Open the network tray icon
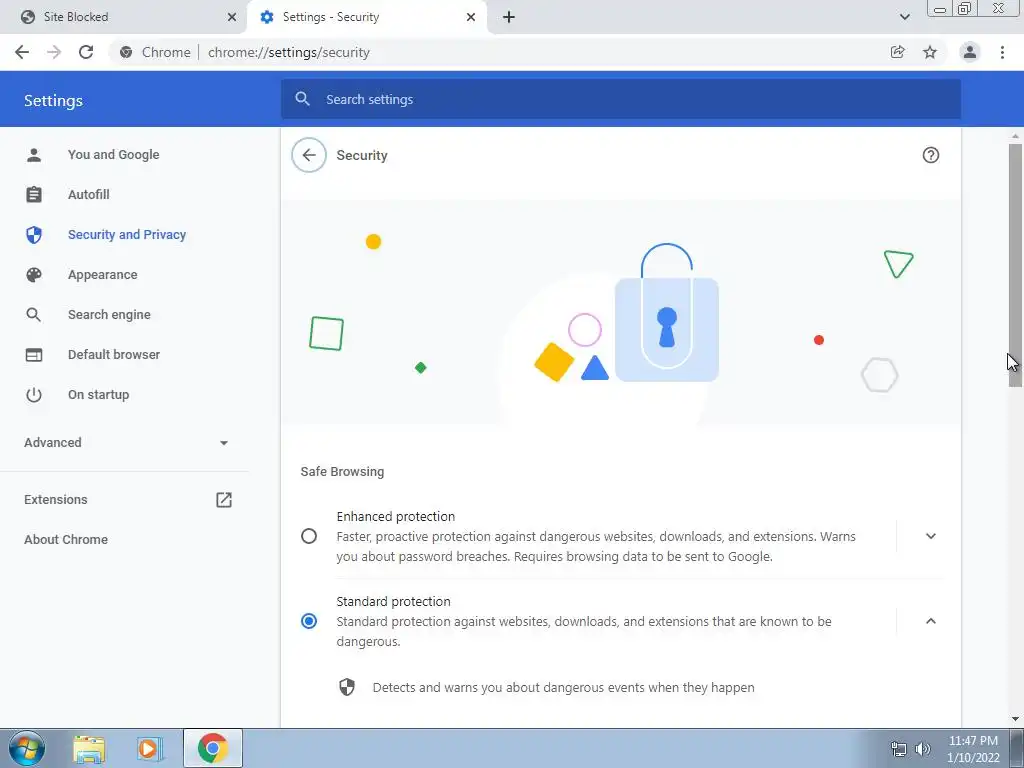 pos(899,749)
